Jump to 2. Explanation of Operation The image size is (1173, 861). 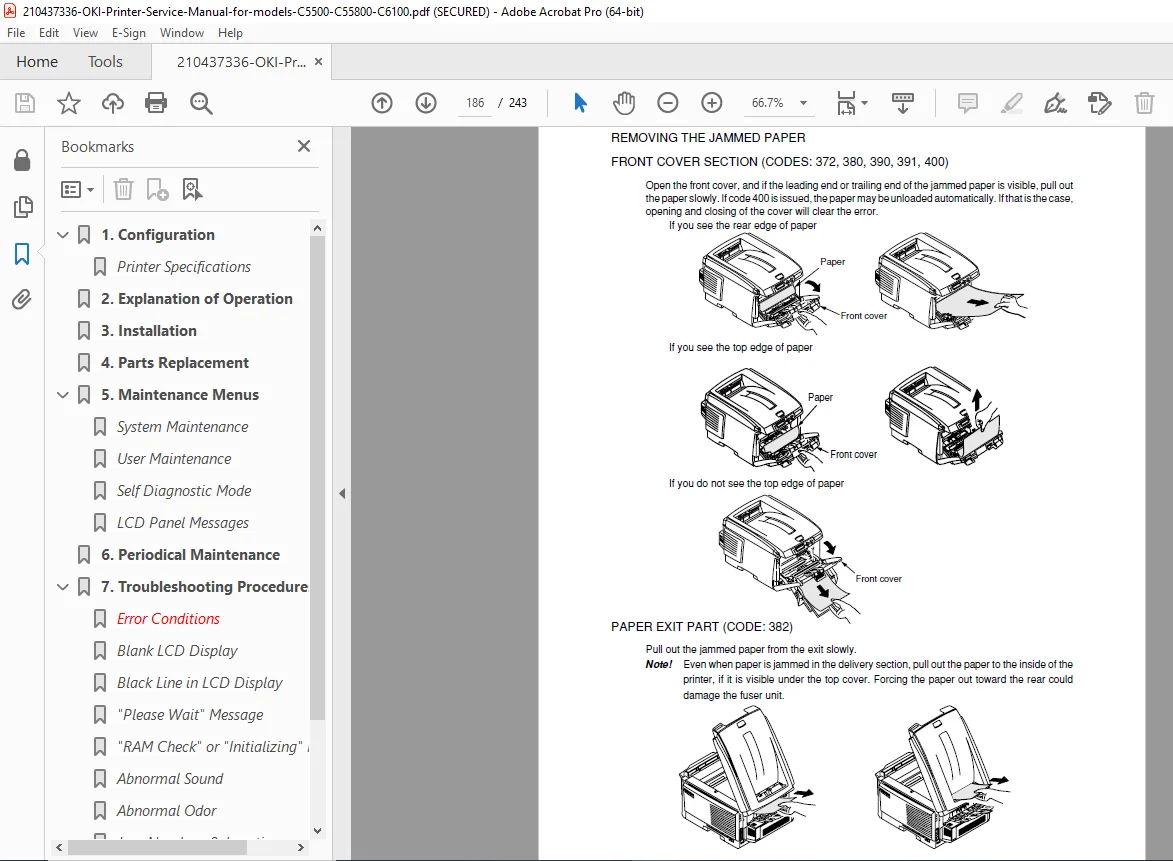pos(197,299)
